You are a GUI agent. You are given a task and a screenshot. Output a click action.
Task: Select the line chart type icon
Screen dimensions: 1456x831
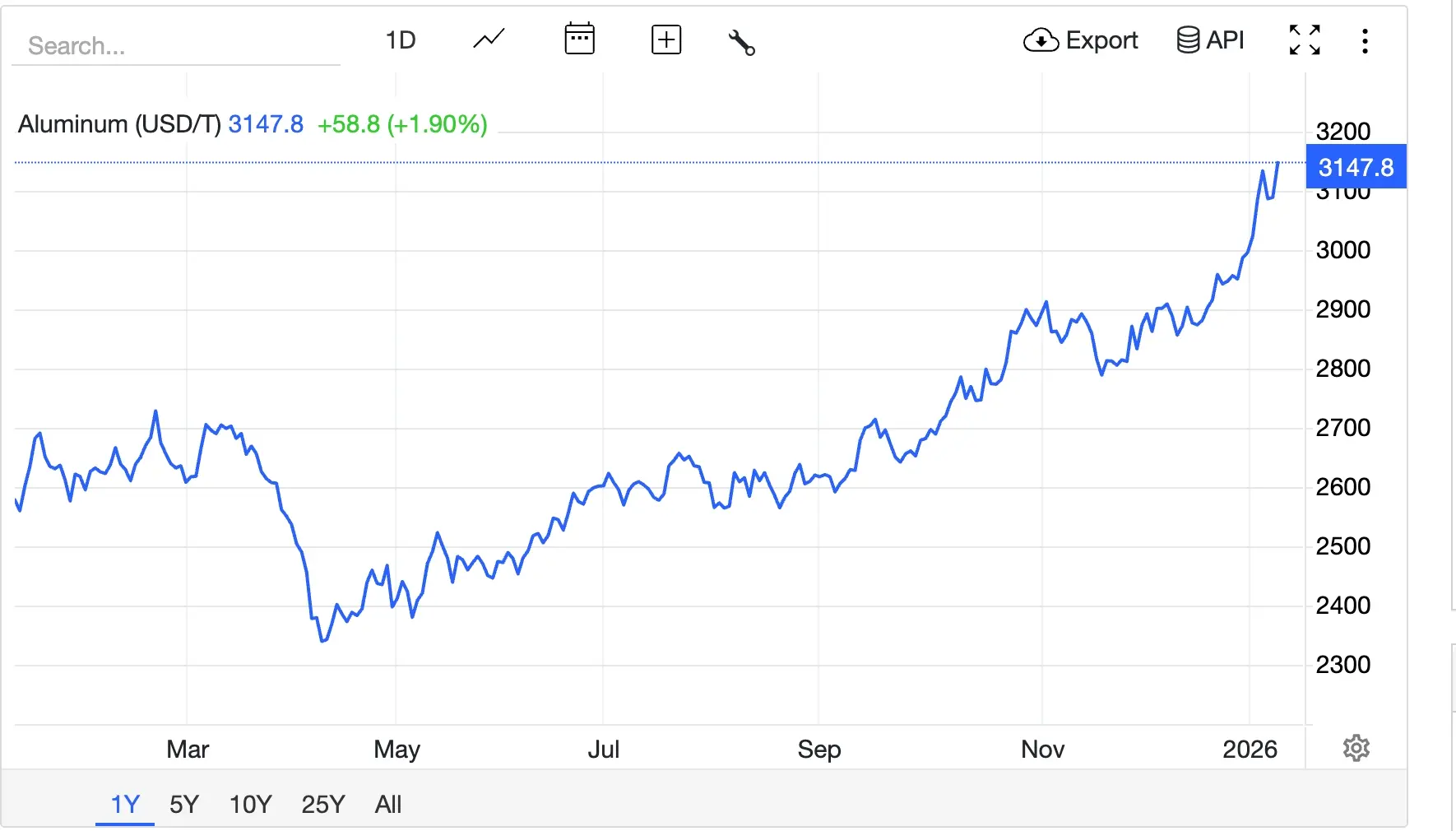tap(488, 39)
